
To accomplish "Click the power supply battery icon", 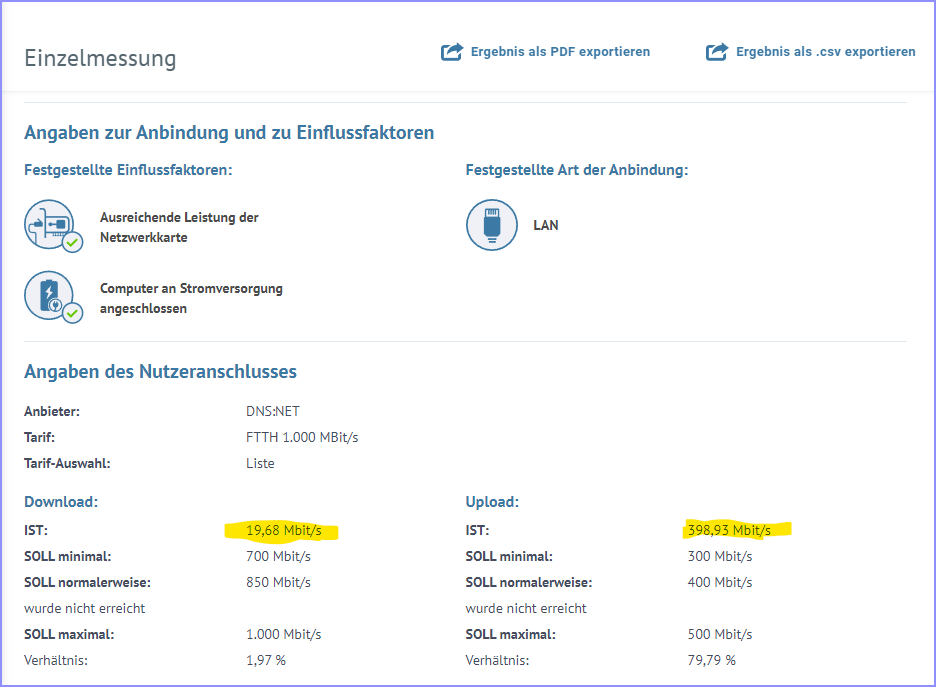I will pos(53,297).
